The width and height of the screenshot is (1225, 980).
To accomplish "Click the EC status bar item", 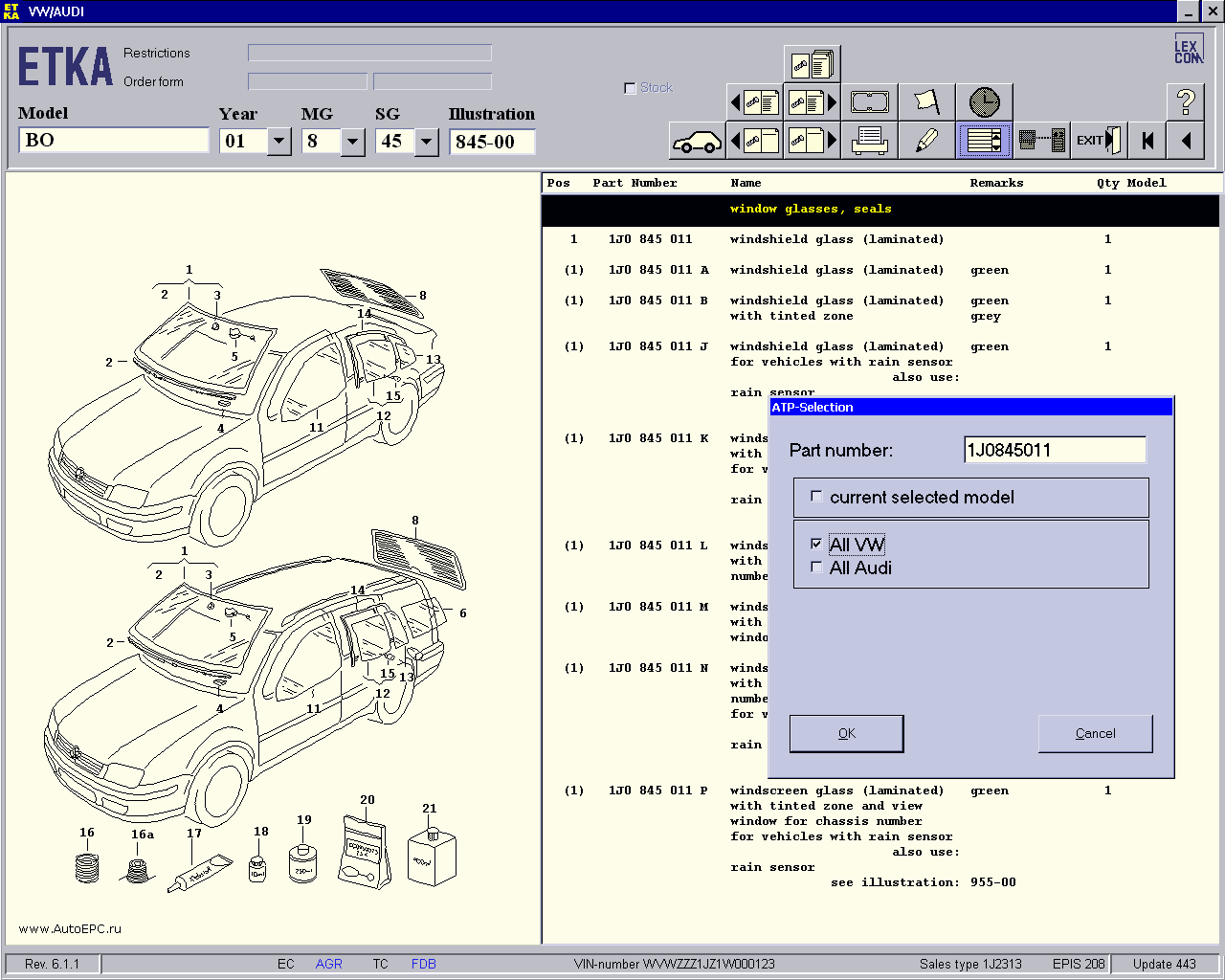I will pos(285,964).
